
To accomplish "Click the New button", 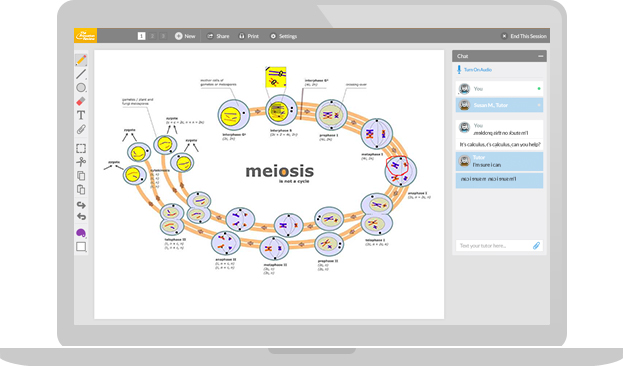I will [x=185, y=36].
